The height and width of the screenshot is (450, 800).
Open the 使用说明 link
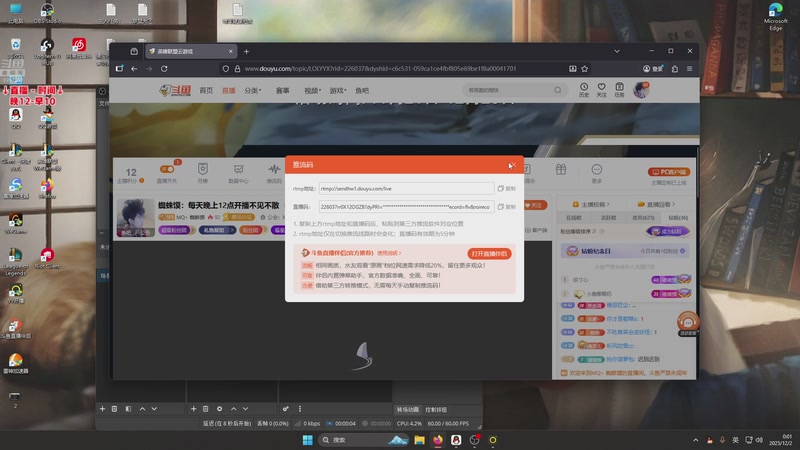pos(389,253)
